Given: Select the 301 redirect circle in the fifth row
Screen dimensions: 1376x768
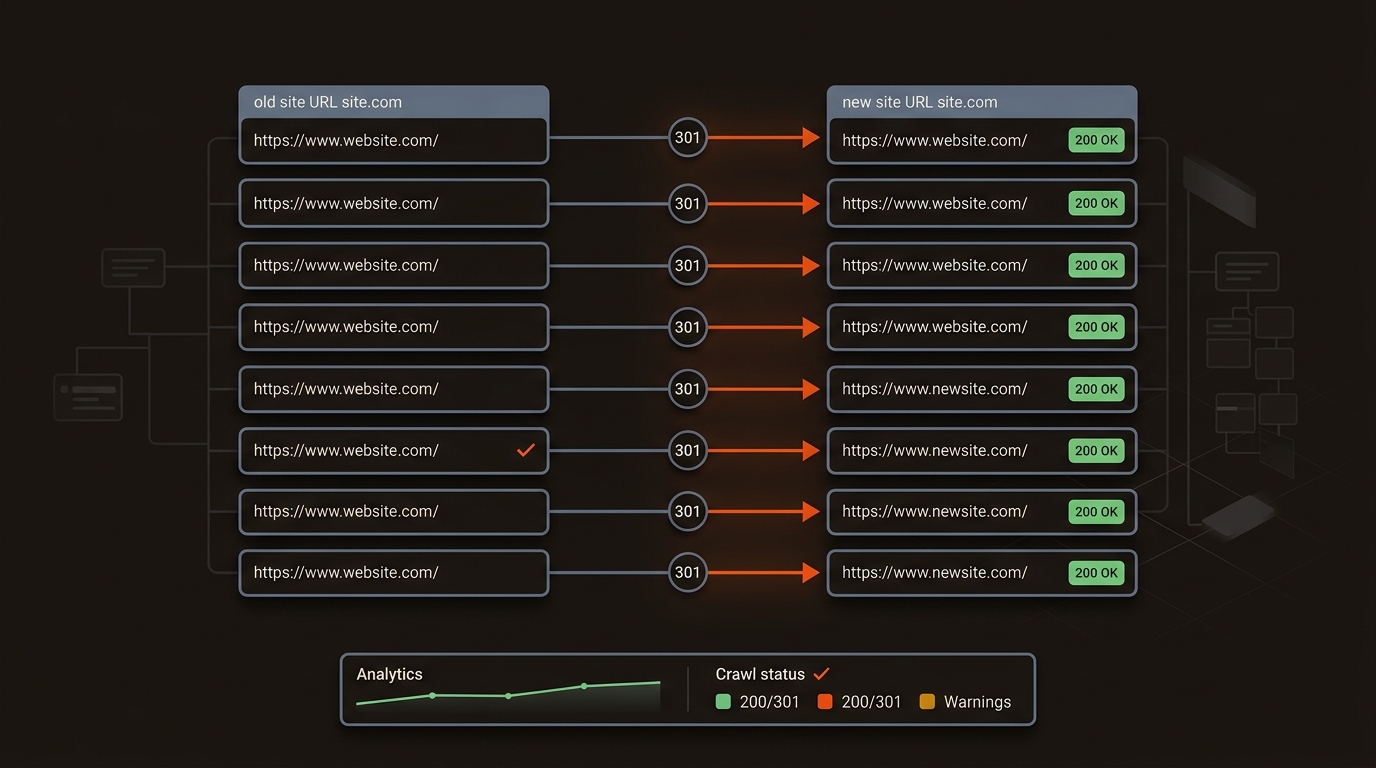Looking at the screenshot, I should coord(688,389).
